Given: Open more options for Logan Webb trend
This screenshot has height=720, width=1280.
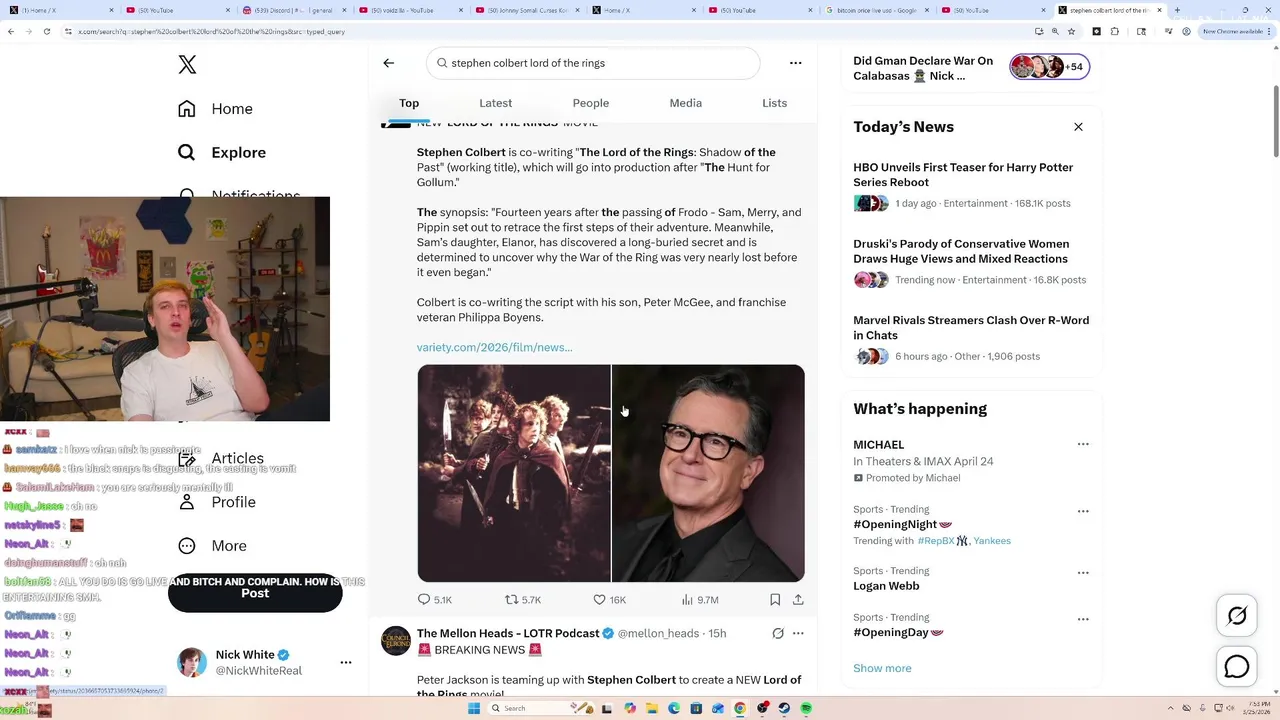Looking at the screenshot, I should [1083, 573].
